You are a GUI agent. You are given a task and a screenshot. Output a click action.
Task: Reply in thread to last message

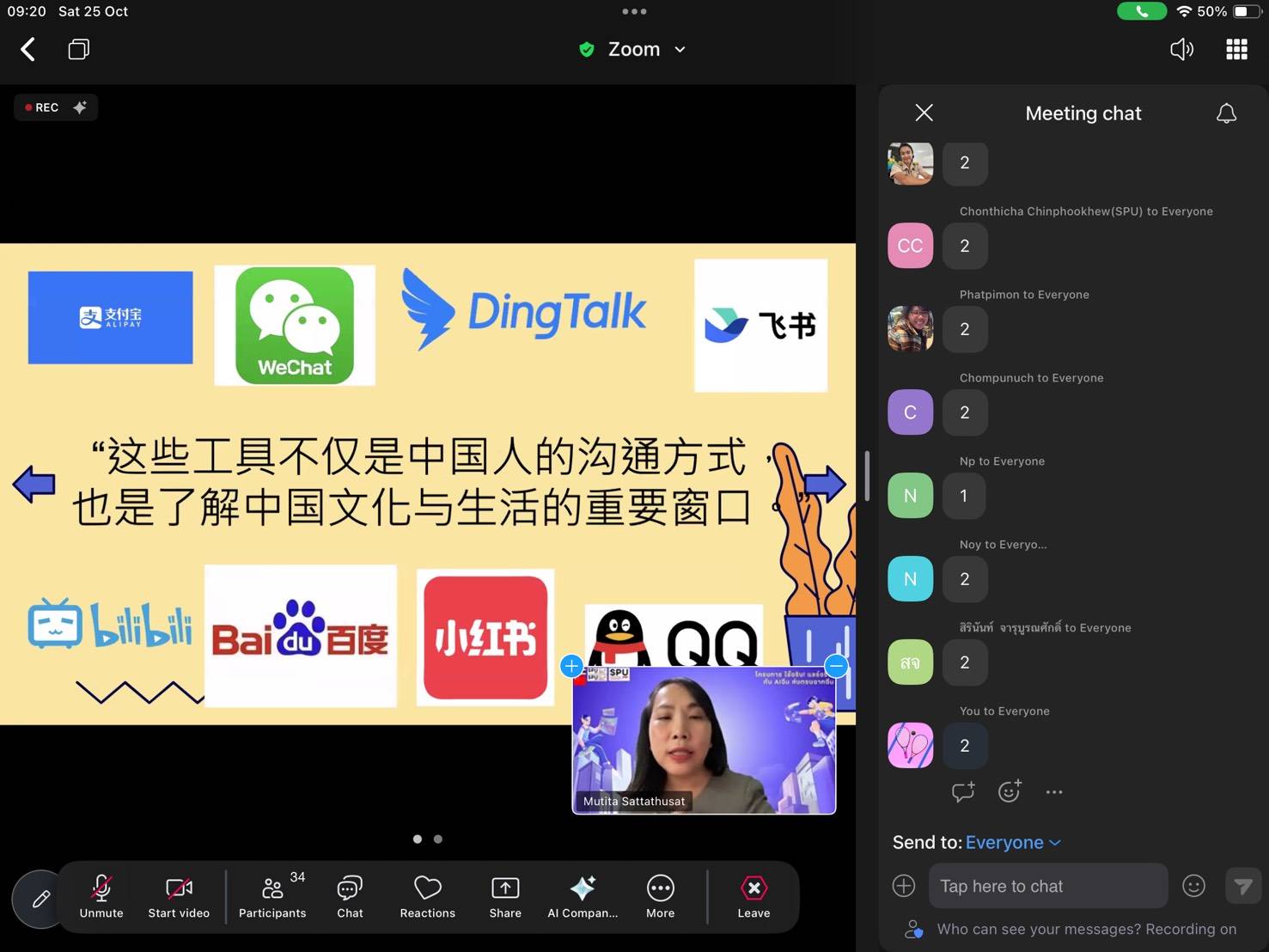coord(963,791)
